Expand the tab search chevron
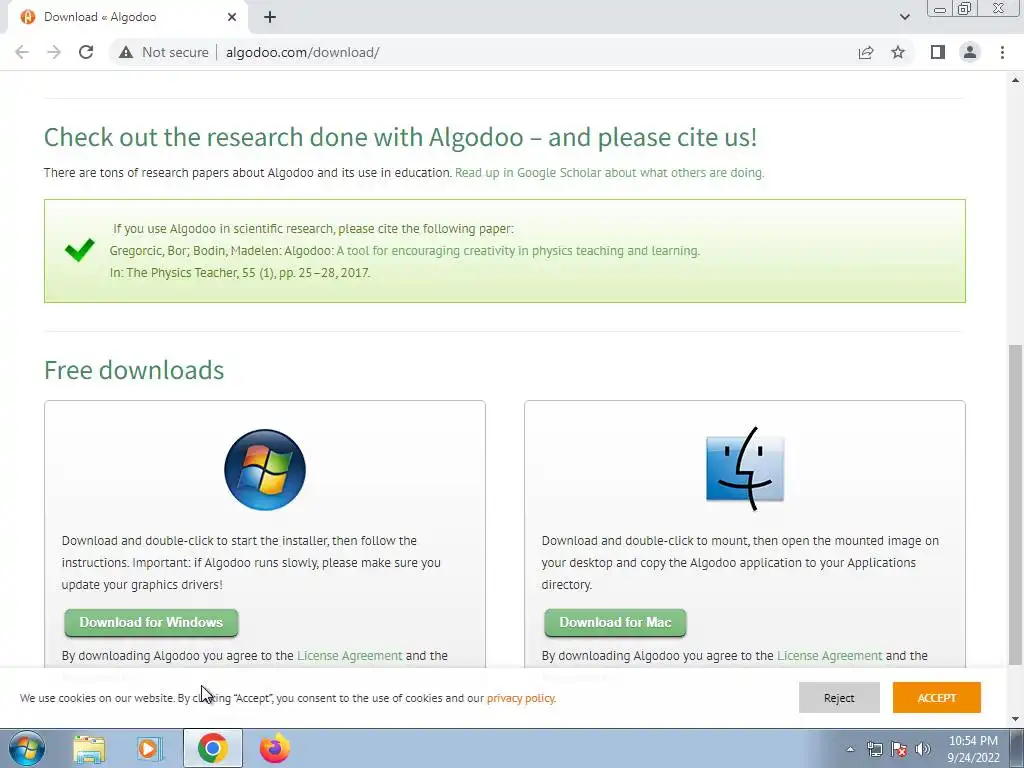This screenshot has width=1024, height=768. 904,17
